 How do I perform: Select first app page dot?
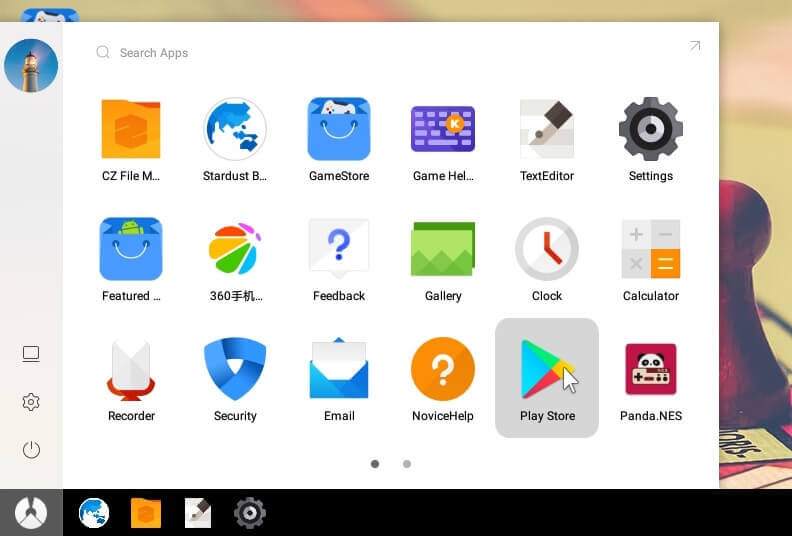(x=375, y=464)
